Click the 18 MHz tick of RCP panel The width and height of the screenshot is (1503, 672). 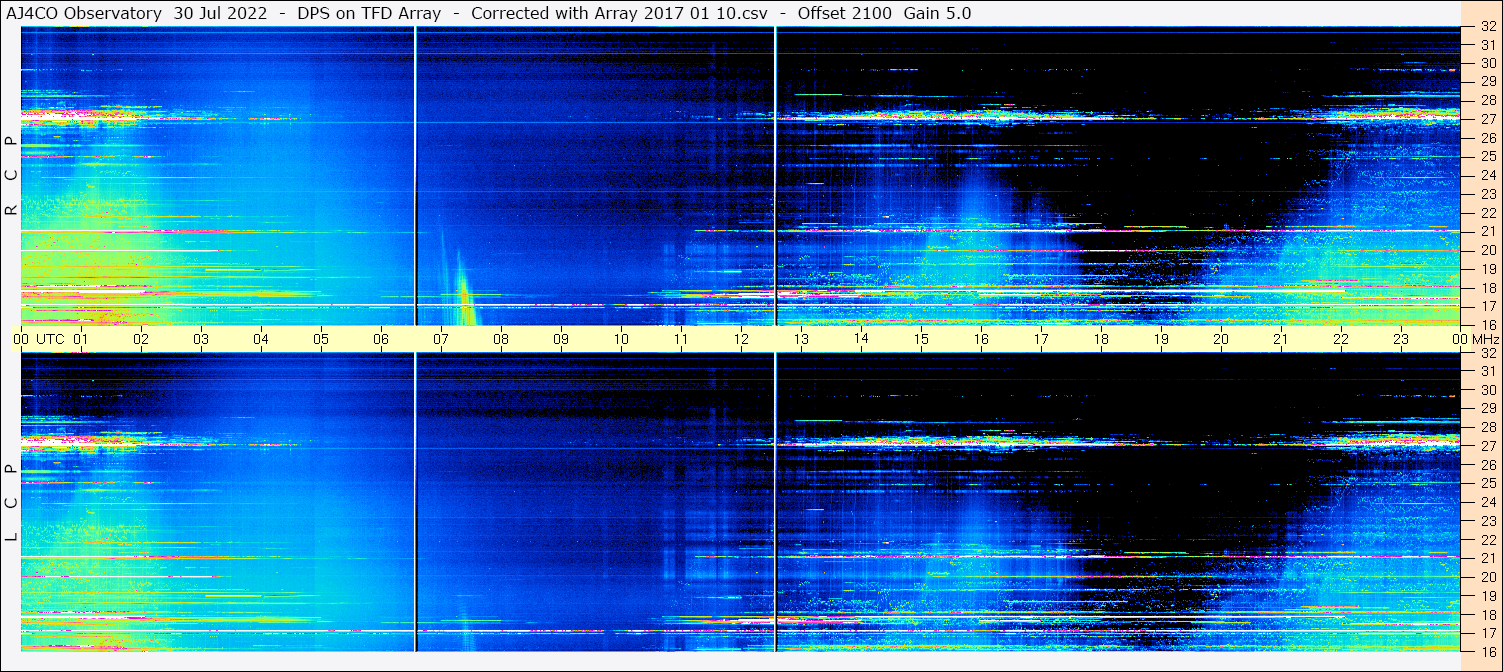pyautogui.click(x=1487, y=288)
